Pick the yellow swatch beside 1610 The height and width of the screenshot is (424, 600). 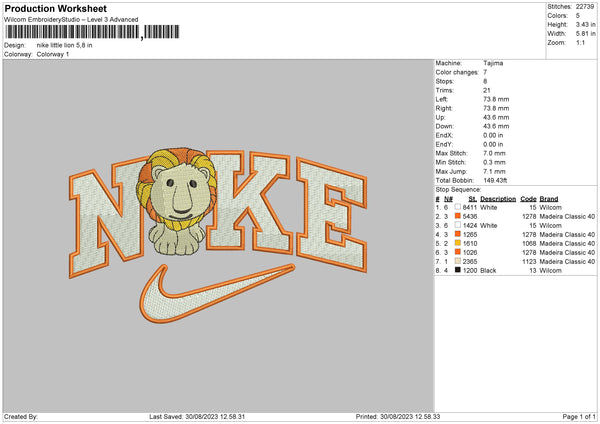458,243
